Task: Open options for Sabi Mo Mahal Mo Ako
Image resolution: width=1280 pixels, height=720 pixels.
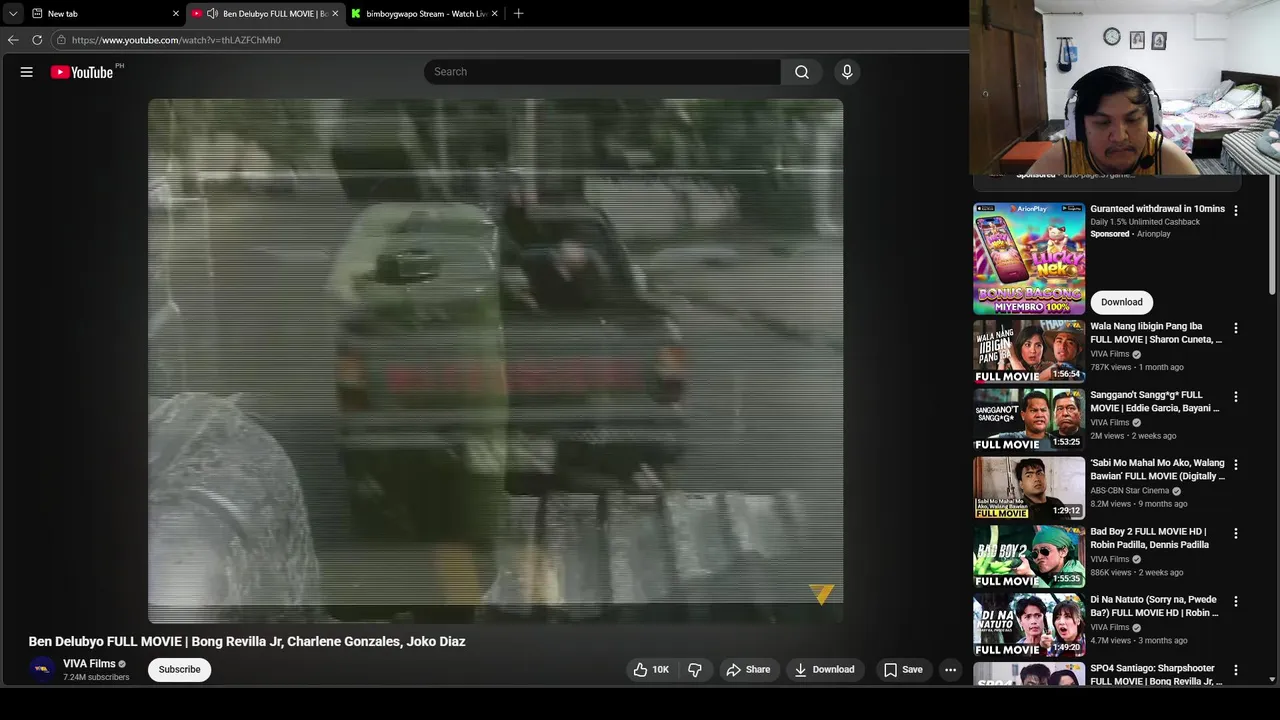Action: tap(1236, 465)
